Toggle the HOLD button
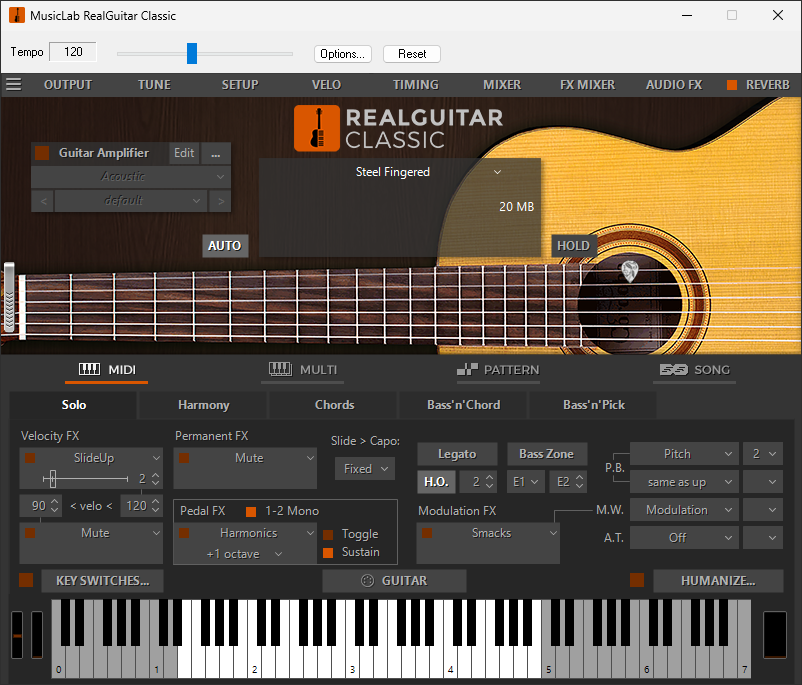Viewport: 802px width, 685px height. click(x=573, y=246)
